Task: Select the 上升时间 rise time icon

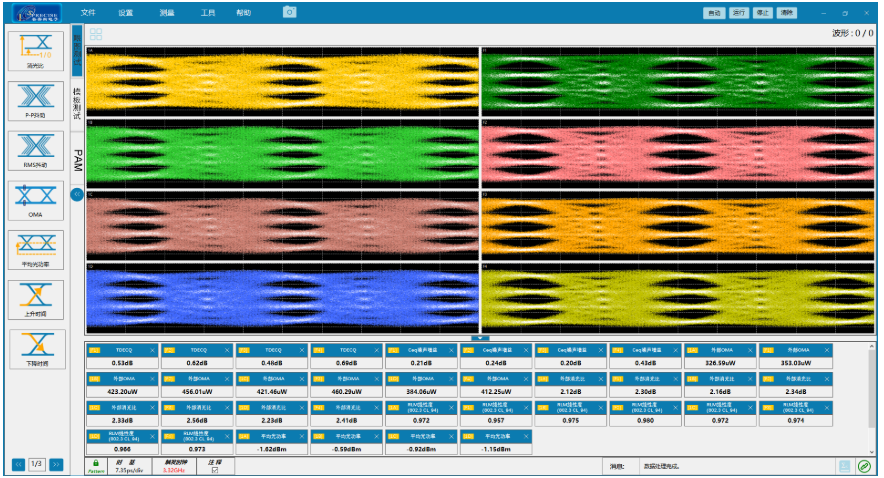Action: pos(35,297)
